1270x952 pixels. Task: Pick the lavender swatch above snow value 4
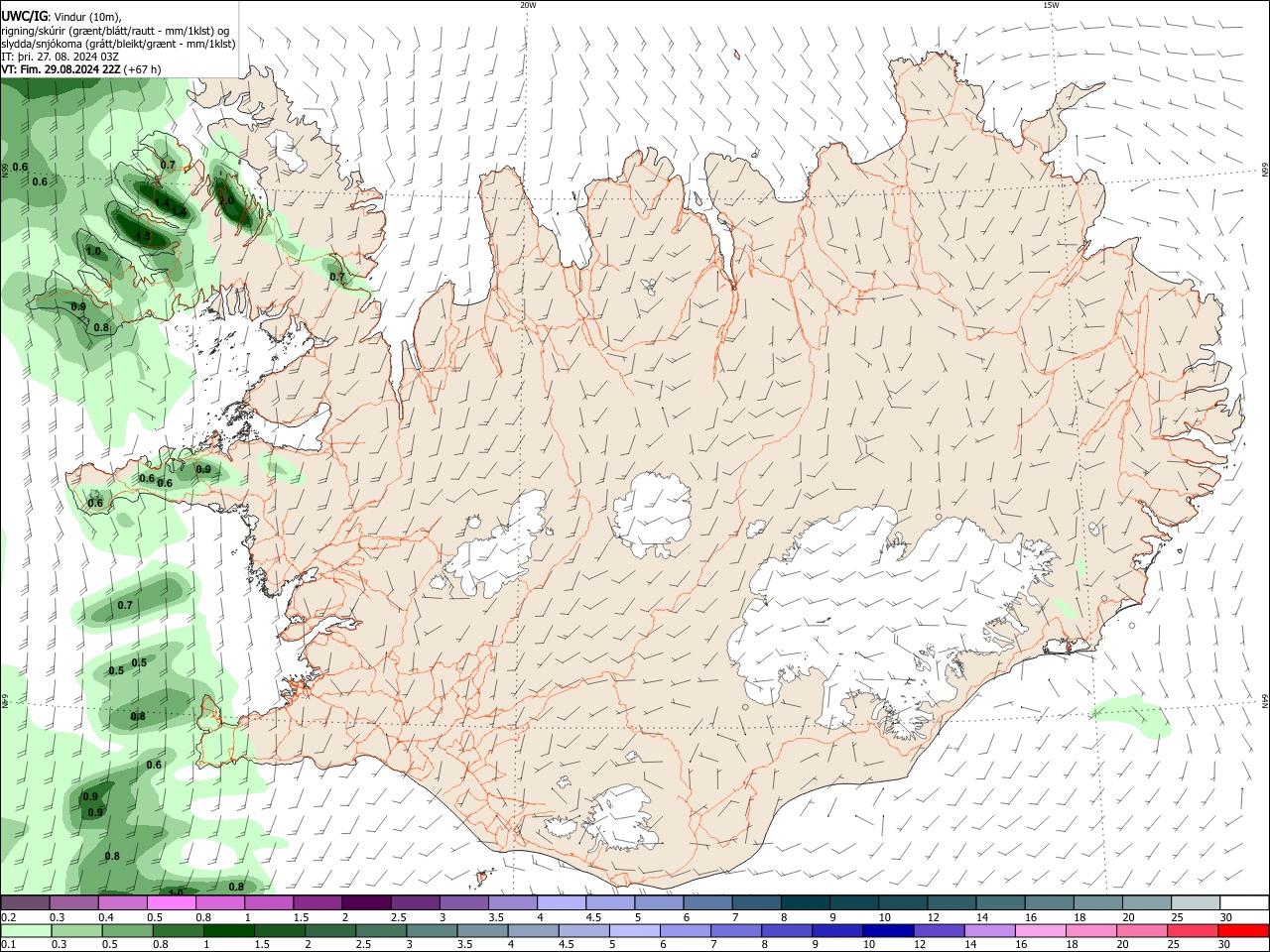pyautogui.click(x=561, y=903)
